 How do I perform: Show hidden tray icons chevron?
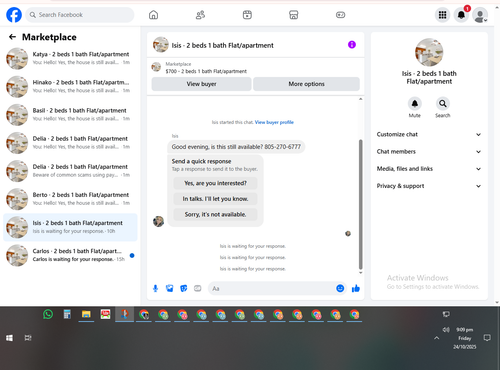tap(436, 338)
